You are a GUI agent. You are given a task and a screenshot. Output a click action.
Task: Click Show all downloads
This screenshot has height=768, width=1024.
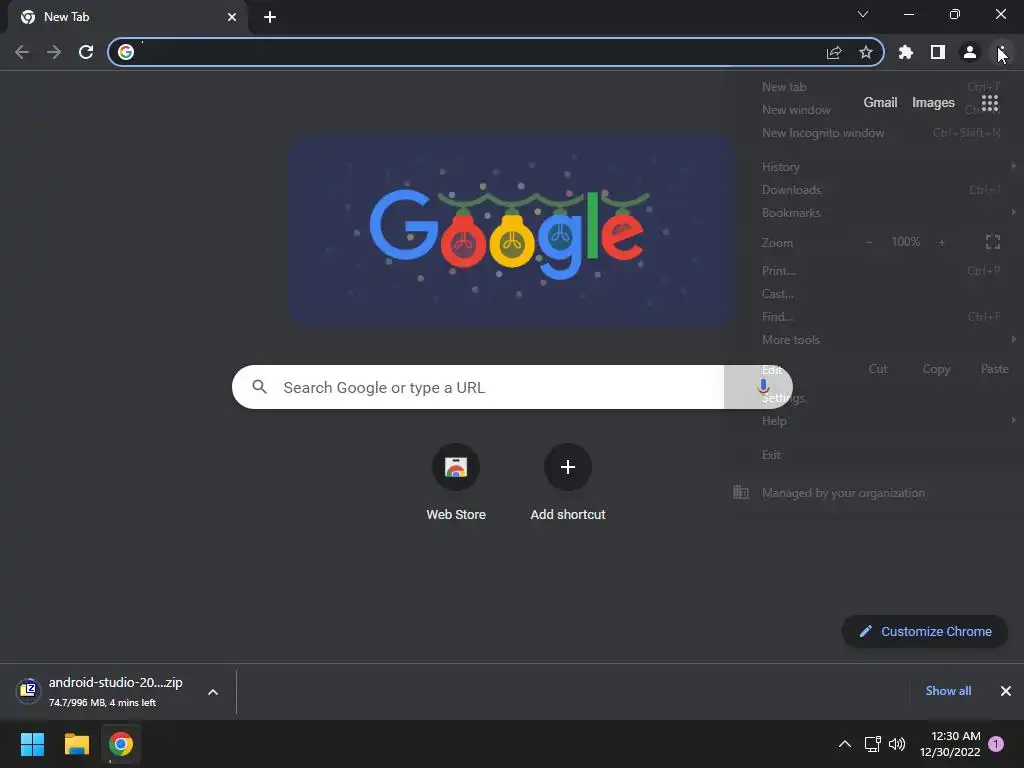[x=948, y=691]
